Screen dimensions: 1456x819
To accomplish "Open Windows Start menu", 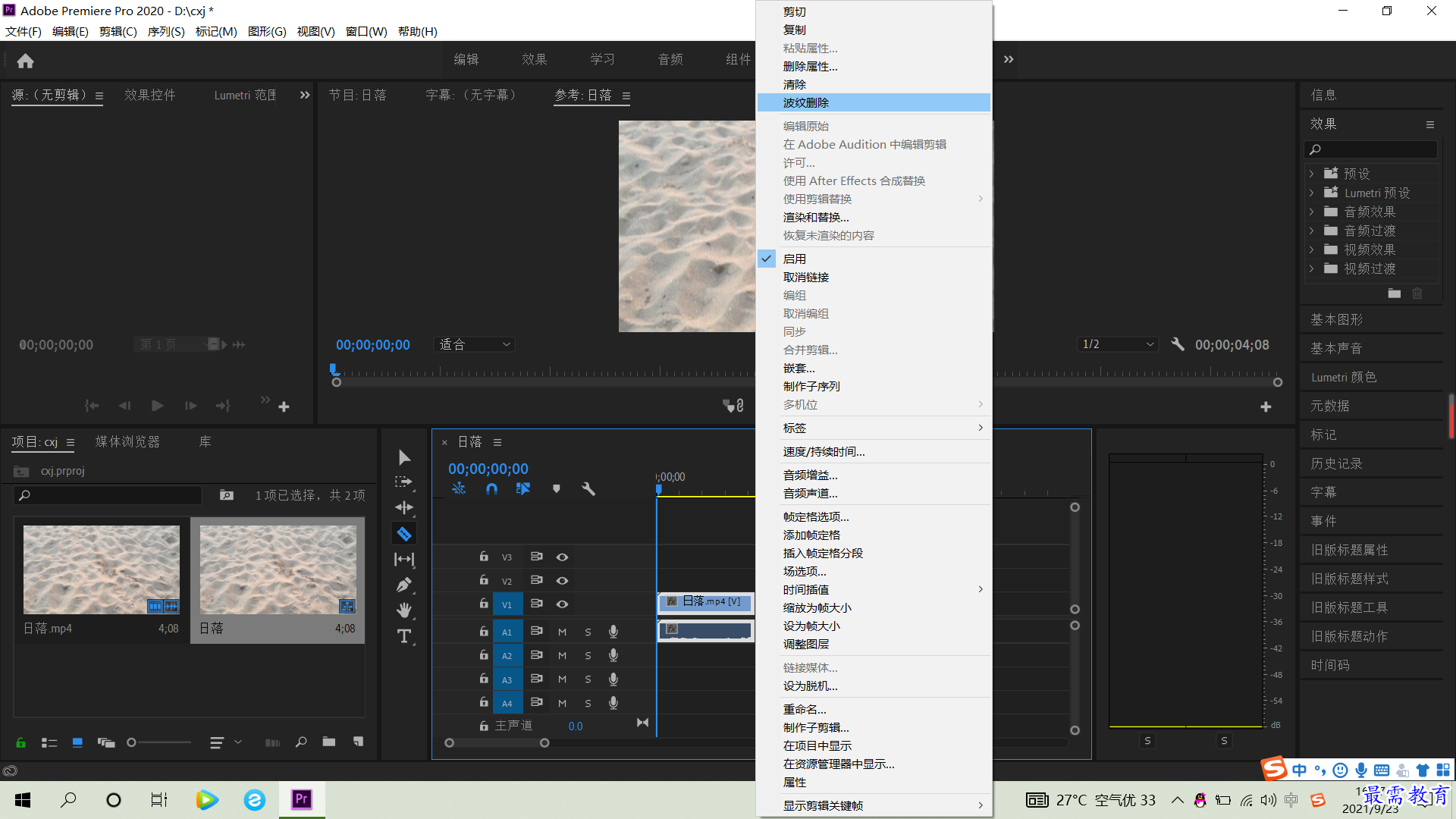I will tap(23, 799).
